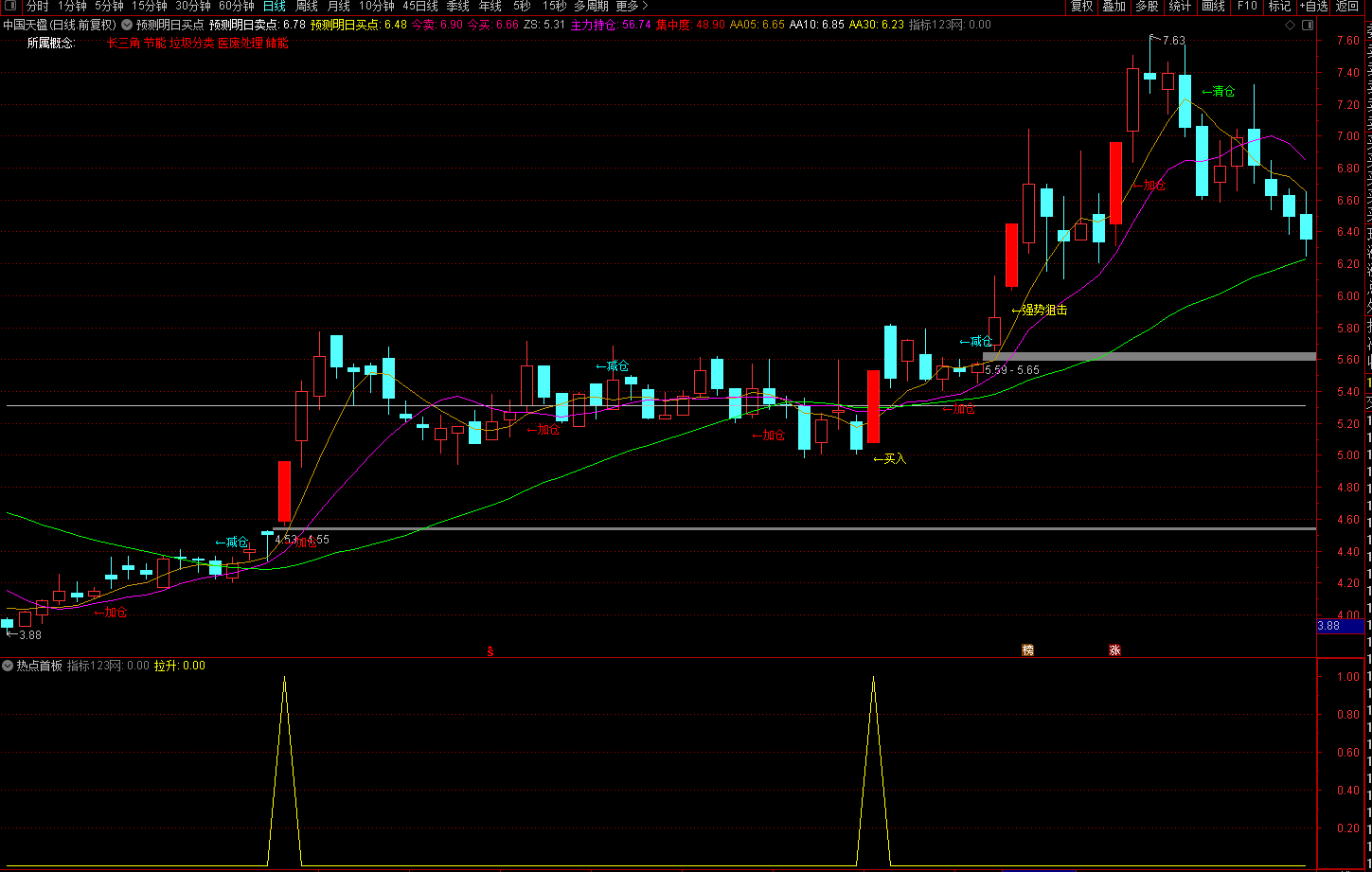The width and height of the screenshot is (1372, 872).
Task: Select the 分时 intraday tab
Action: (x=37, y=7)
